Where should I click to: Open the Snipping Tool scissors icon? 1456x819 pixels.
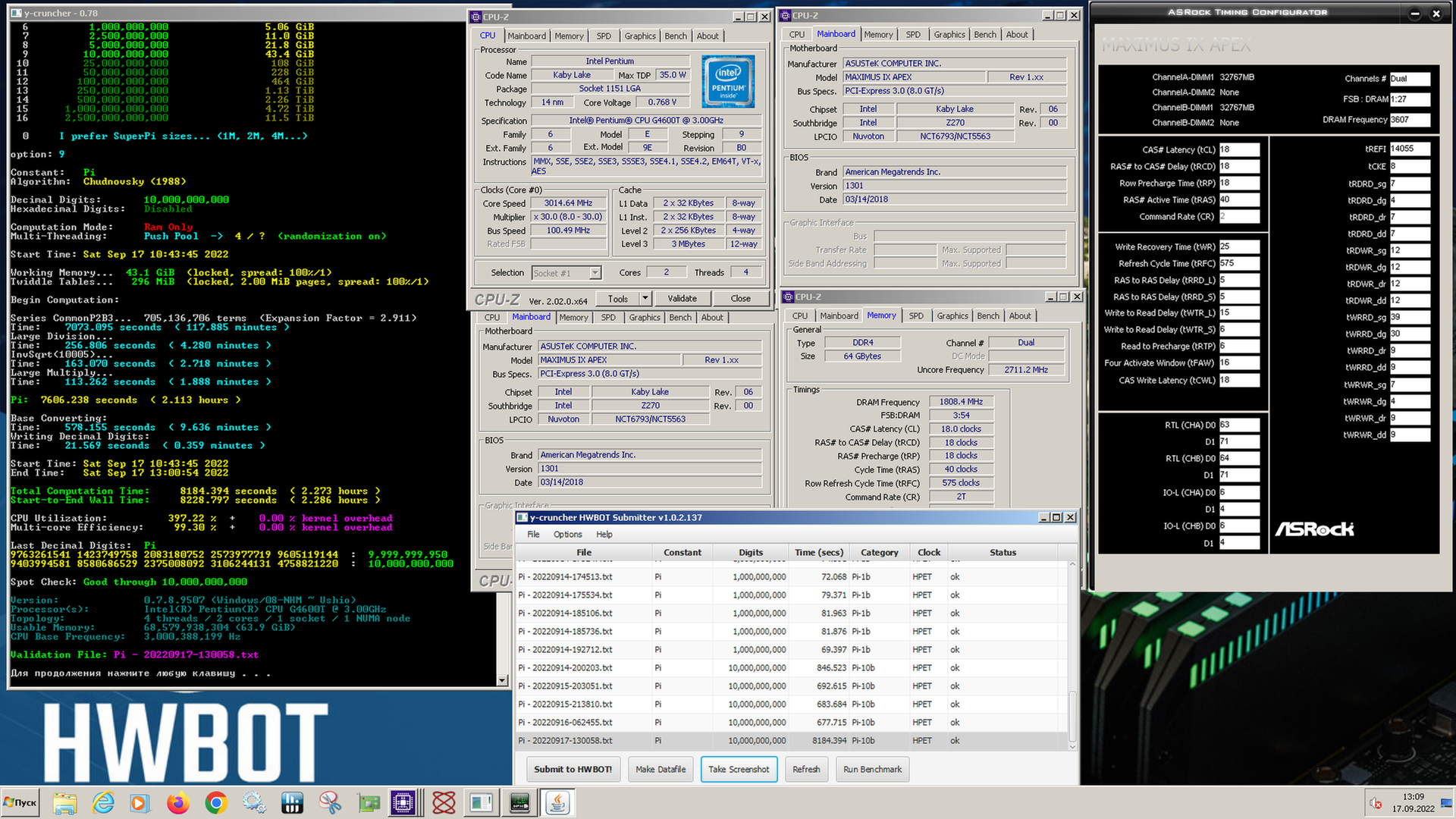330,802
